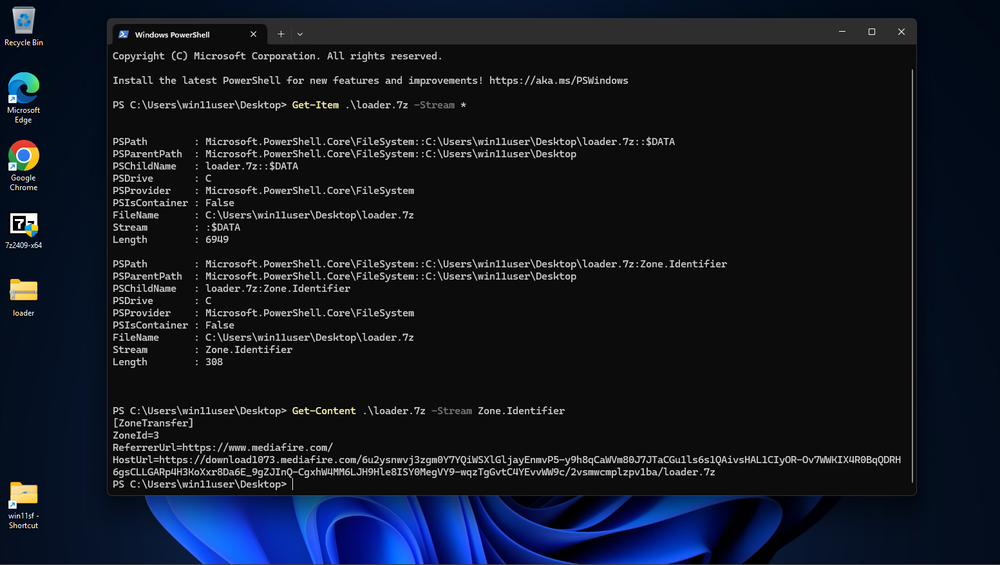Click the Get-Content command text
This screenshot has width=1000, height=565.
(324, 411)
